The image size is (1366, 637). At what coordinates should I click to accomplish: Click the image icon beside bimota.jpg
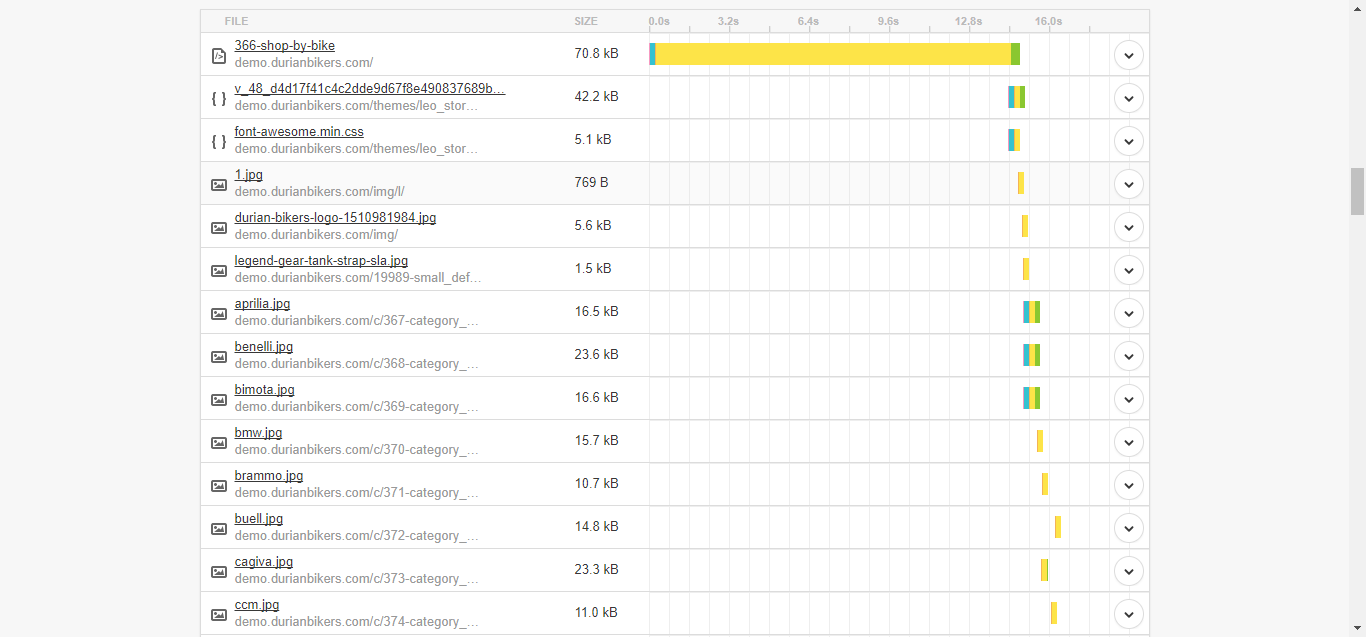coord(219,400)
